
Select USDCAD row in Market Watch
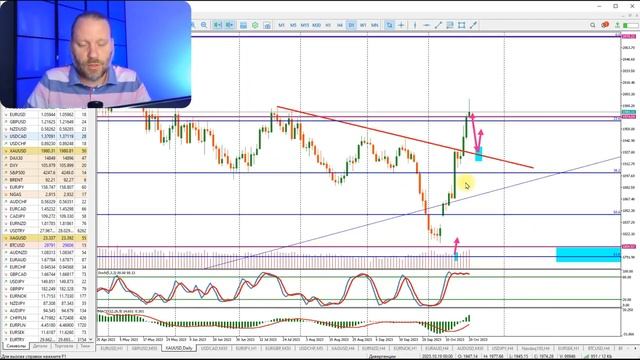(x=46, y=136)
